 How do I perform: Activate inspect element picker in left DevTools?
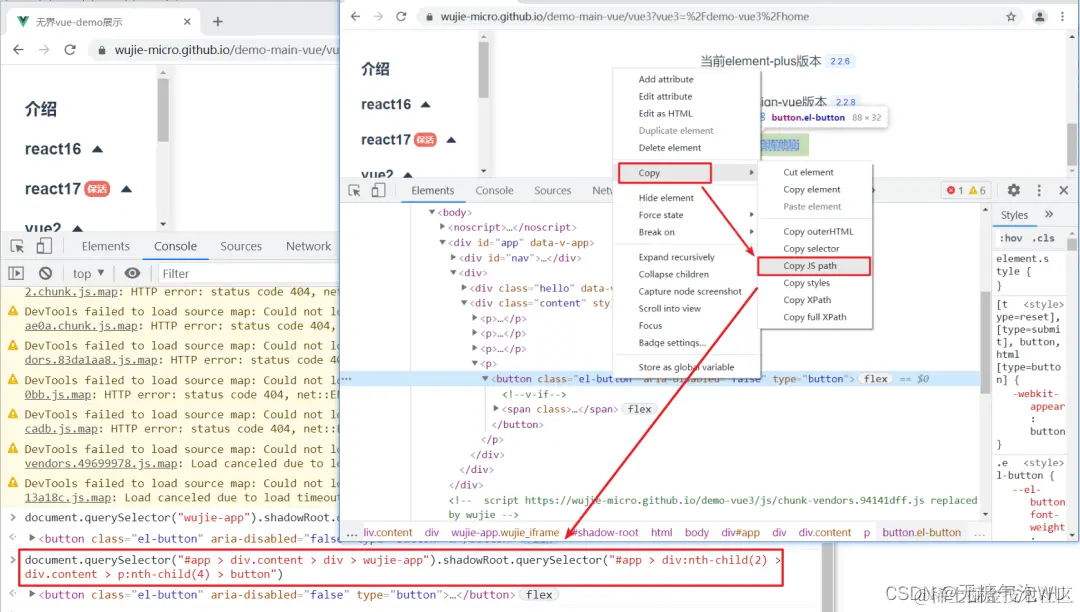(17, 246)
